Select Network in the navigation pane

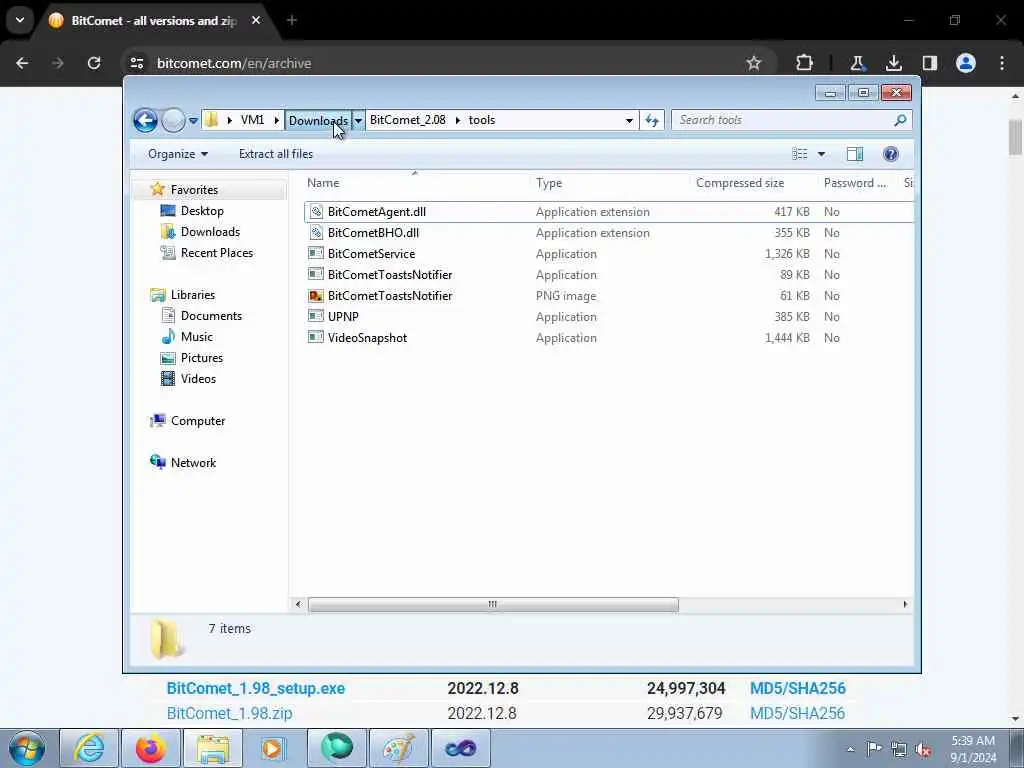(193, 463)
